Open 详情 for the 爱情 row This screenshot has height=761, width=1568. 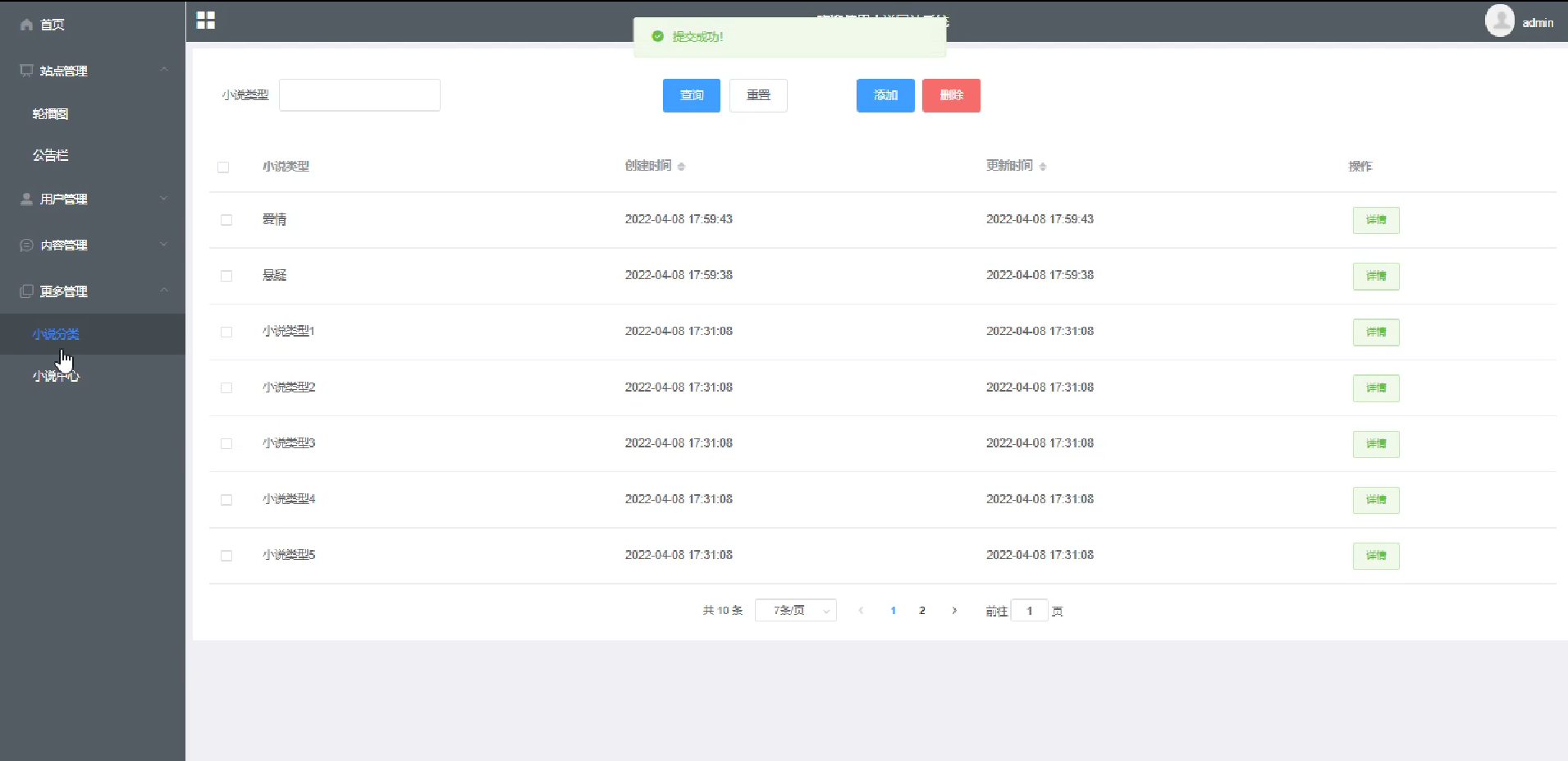tap(1376, 220)
